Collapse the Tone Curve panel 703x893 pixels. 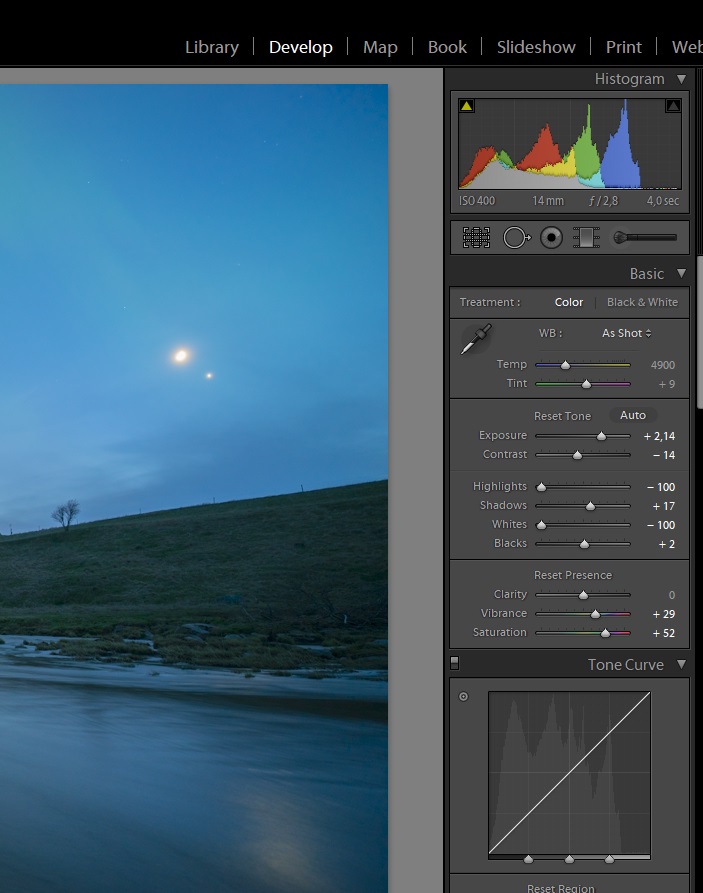click(682, 664)
